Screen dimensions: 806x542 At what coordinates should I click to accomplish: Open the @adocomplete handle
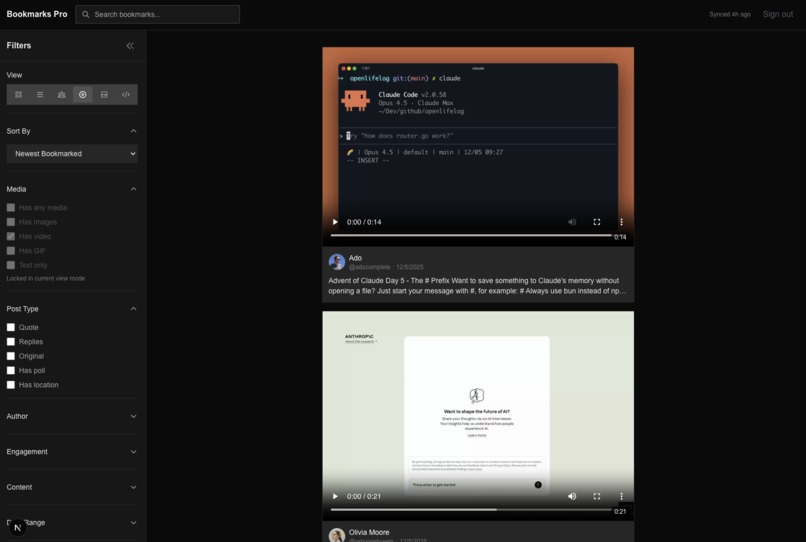coord(370,267)
